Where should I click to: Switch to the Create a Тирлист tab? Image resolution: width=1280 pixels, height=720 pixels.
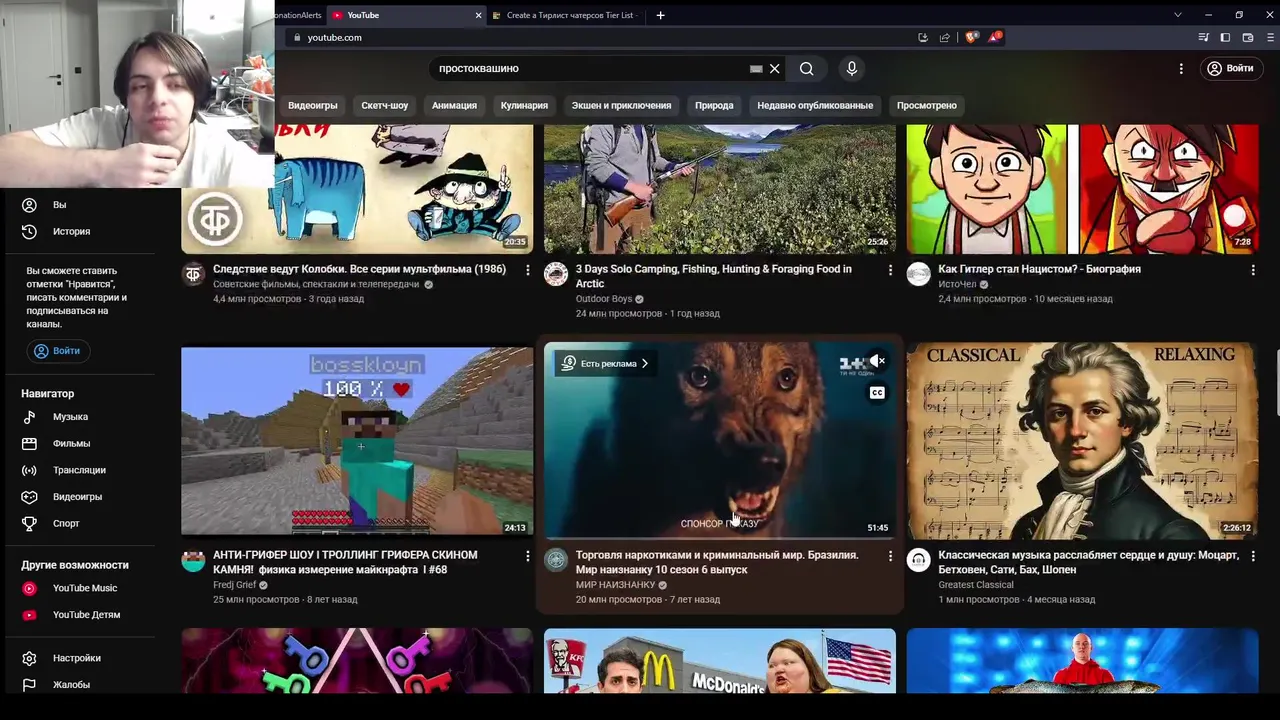(x=568, y=15)
